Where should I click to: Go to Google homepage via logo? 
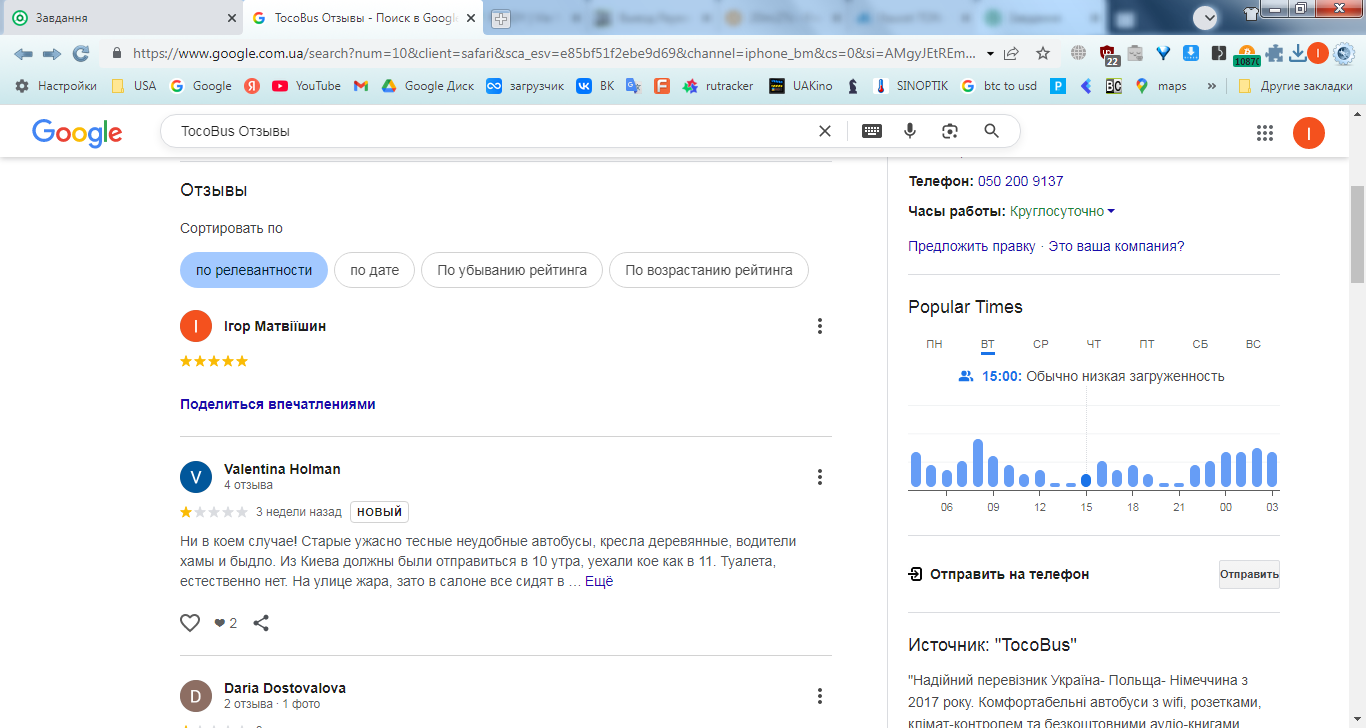77,132
